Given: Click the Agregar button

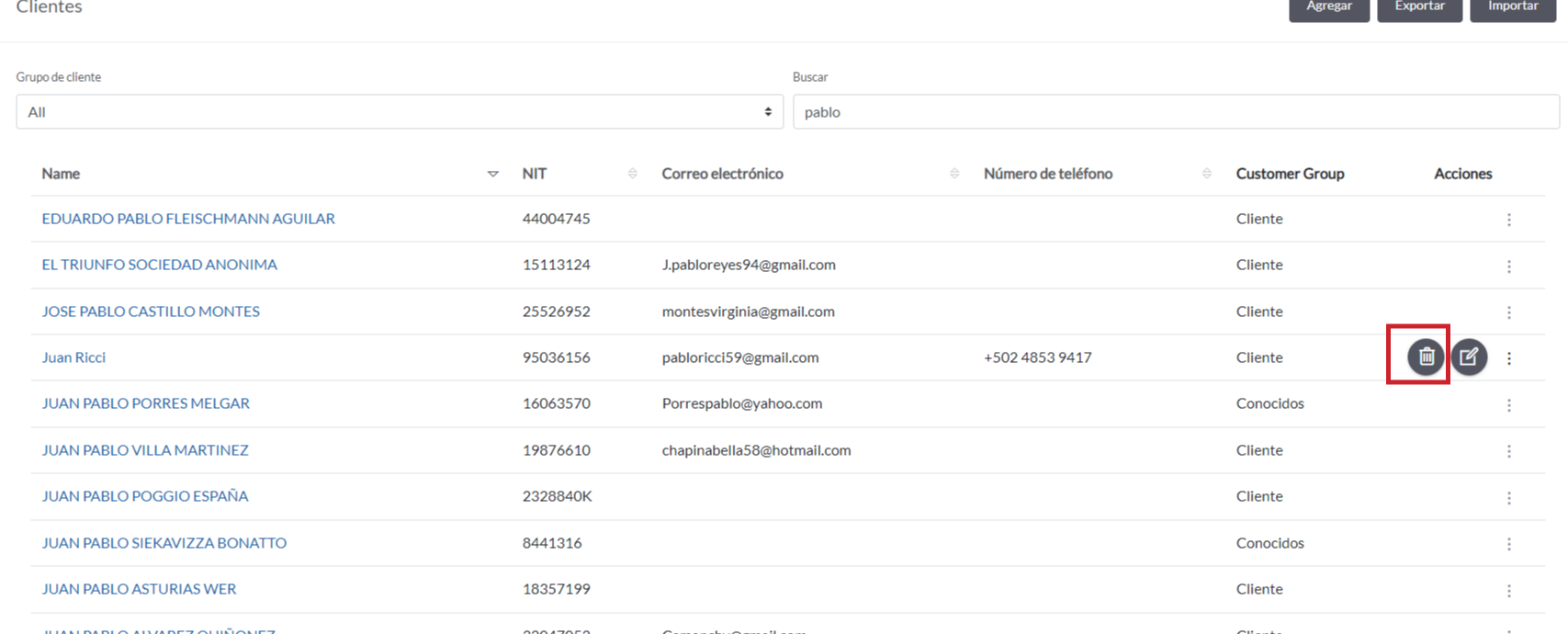Looking at the screenshot, I should coord(1328,7).
